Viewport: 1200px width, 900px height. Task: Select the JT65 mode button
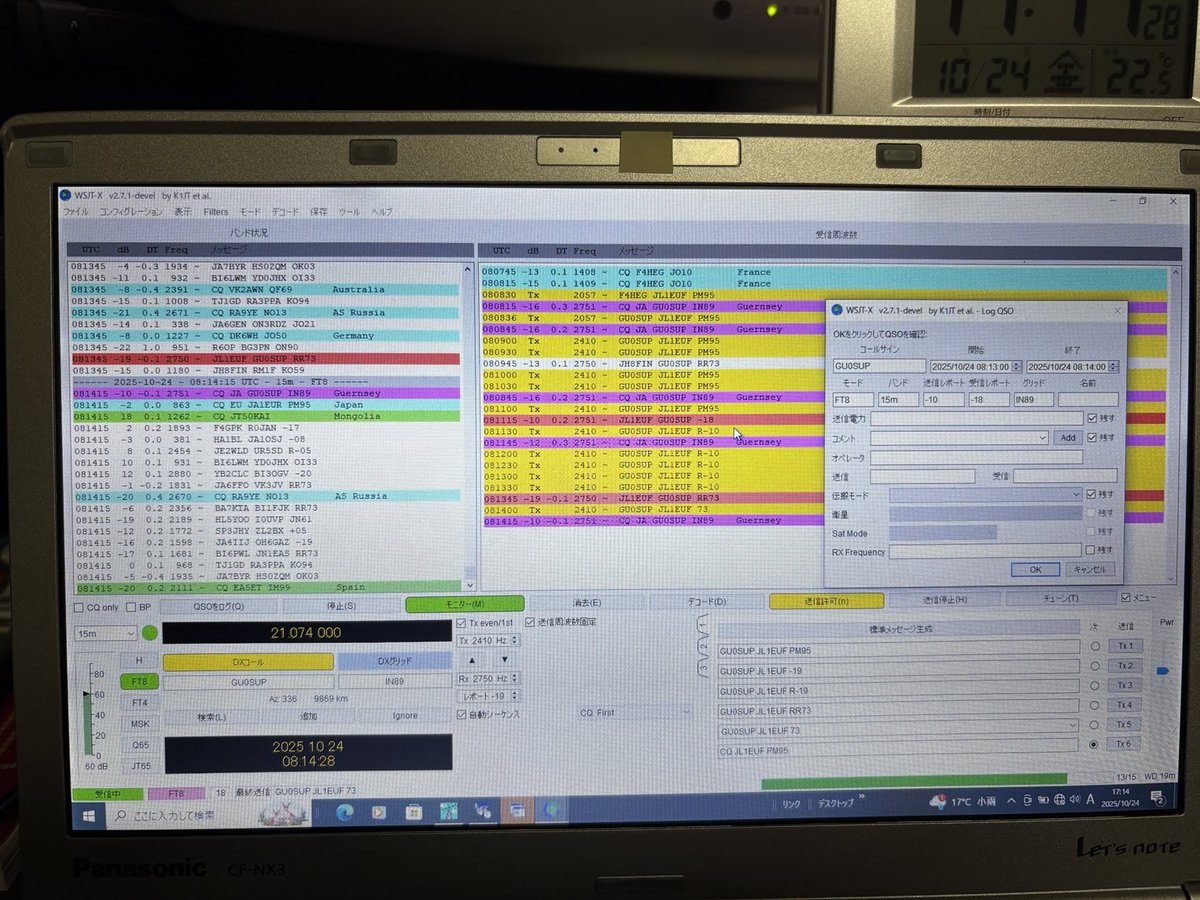(x=139, y=766)
